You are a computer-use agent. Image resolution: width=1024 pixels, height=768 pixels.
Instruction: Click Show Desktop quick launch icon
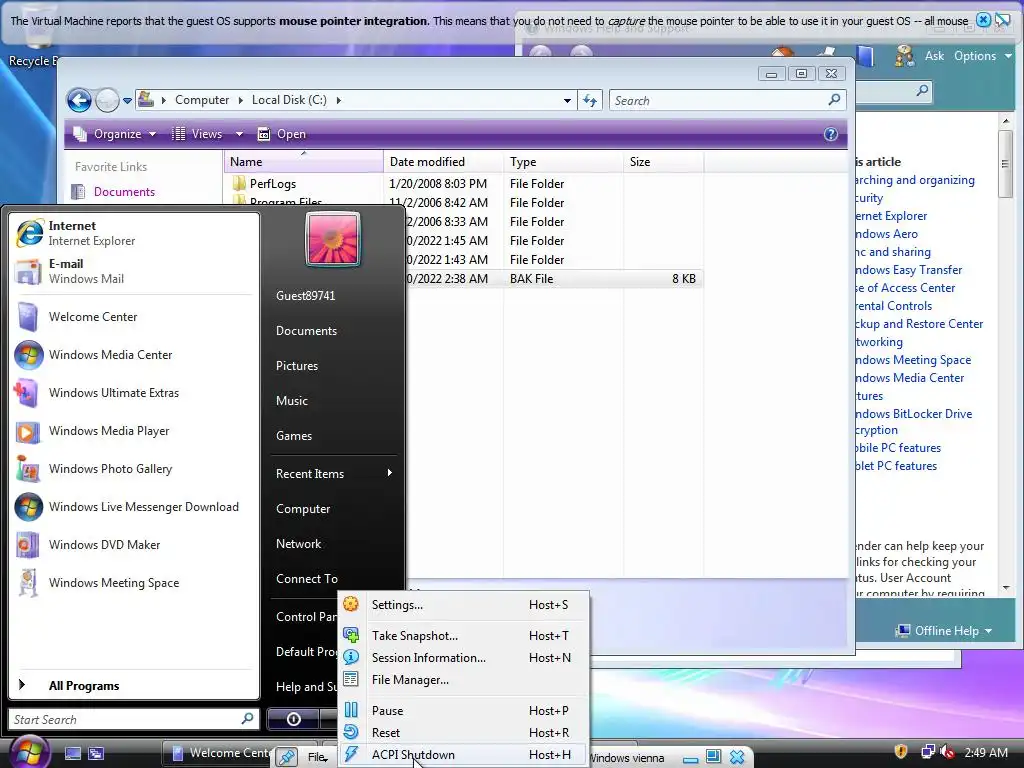coord(73,754)
